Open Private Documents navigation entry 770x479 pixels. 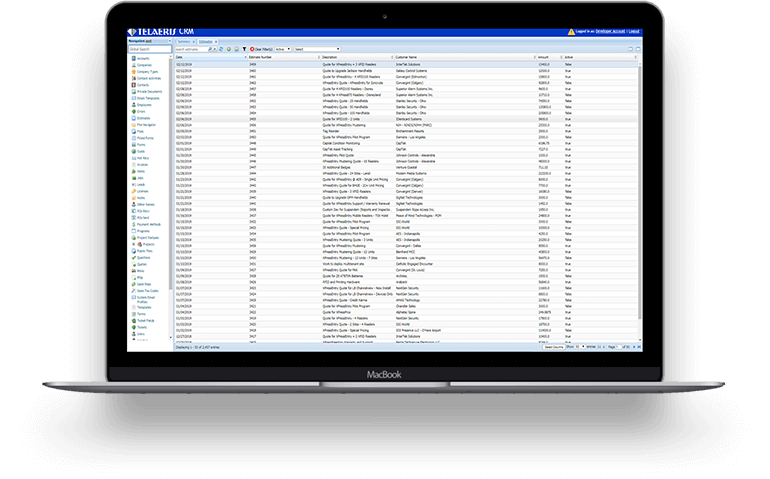tap(149, 91)
